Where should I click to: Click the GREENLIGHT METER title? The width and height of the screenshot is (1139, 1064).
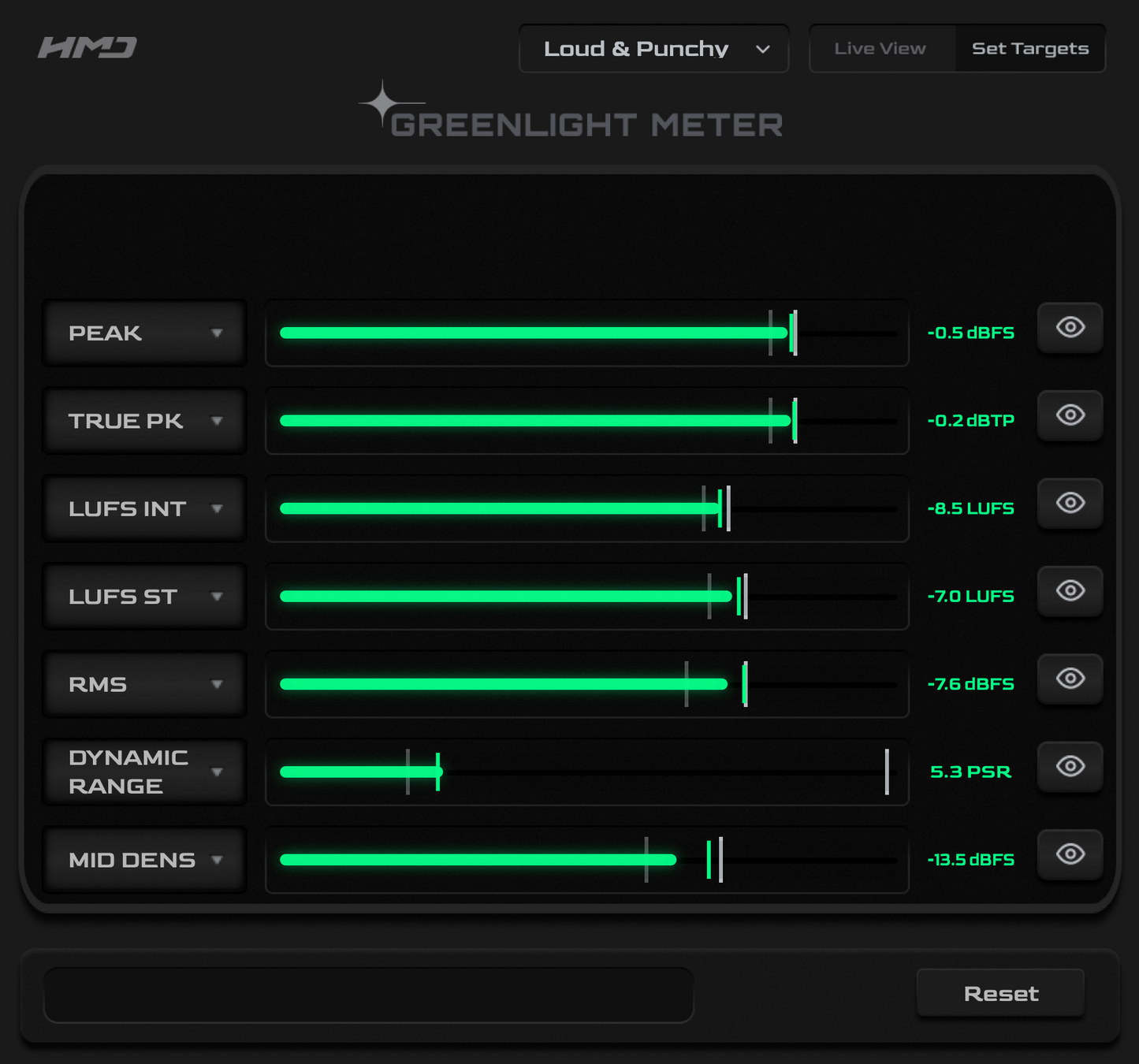(587, 125)
